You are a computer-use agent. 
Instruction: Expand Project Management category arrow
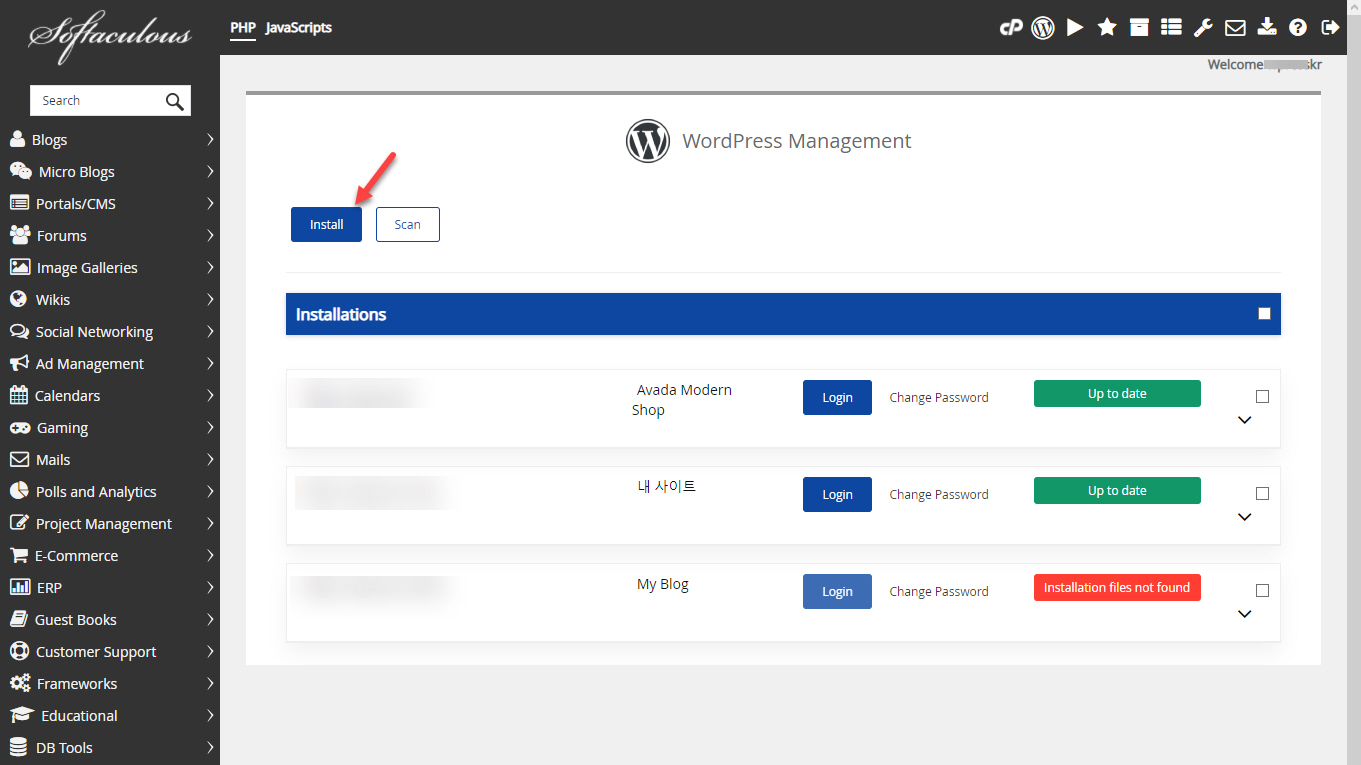[210, 523]
